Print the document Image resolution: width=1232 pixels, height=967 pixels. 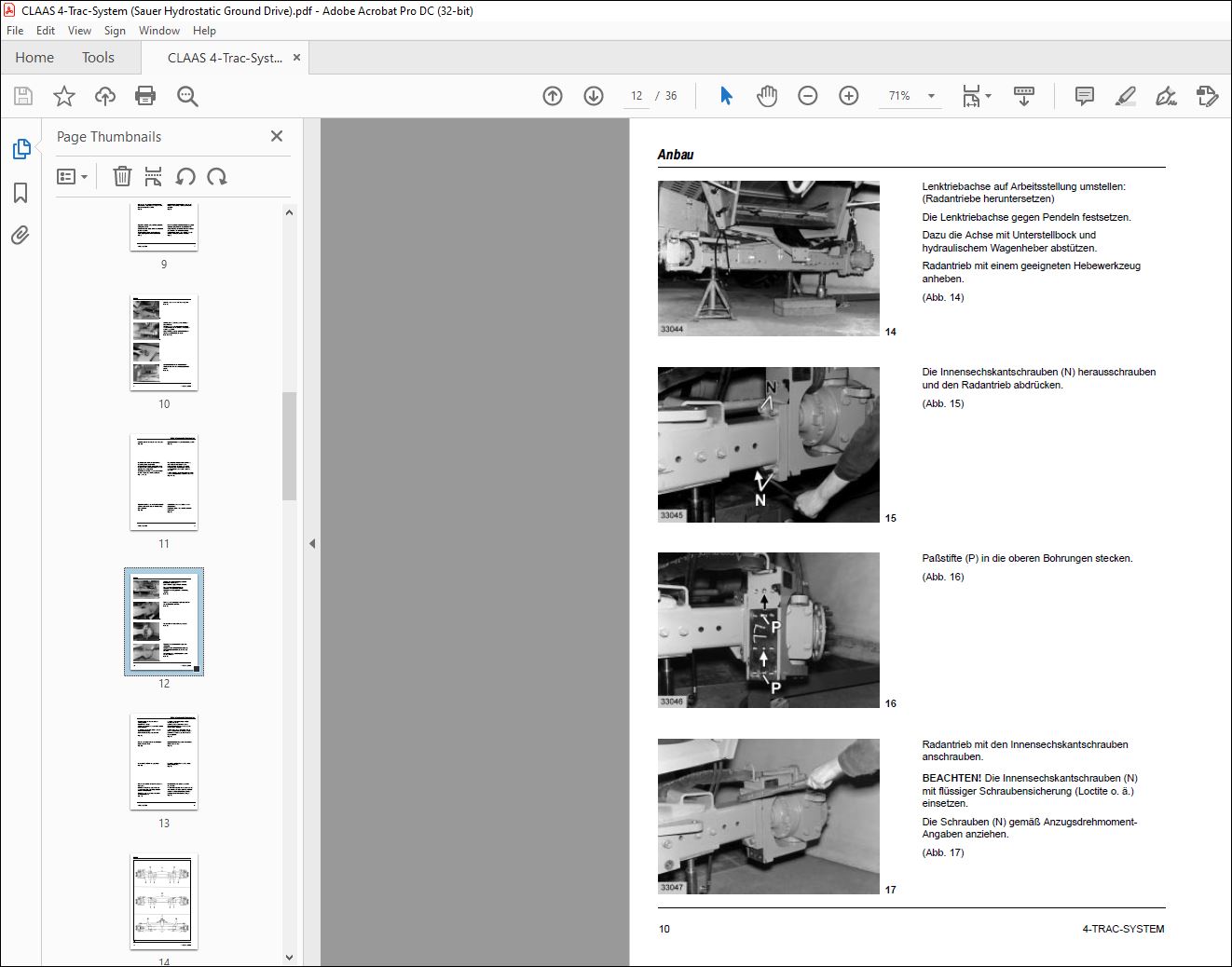pyautogui.click(x=145, y=96)
